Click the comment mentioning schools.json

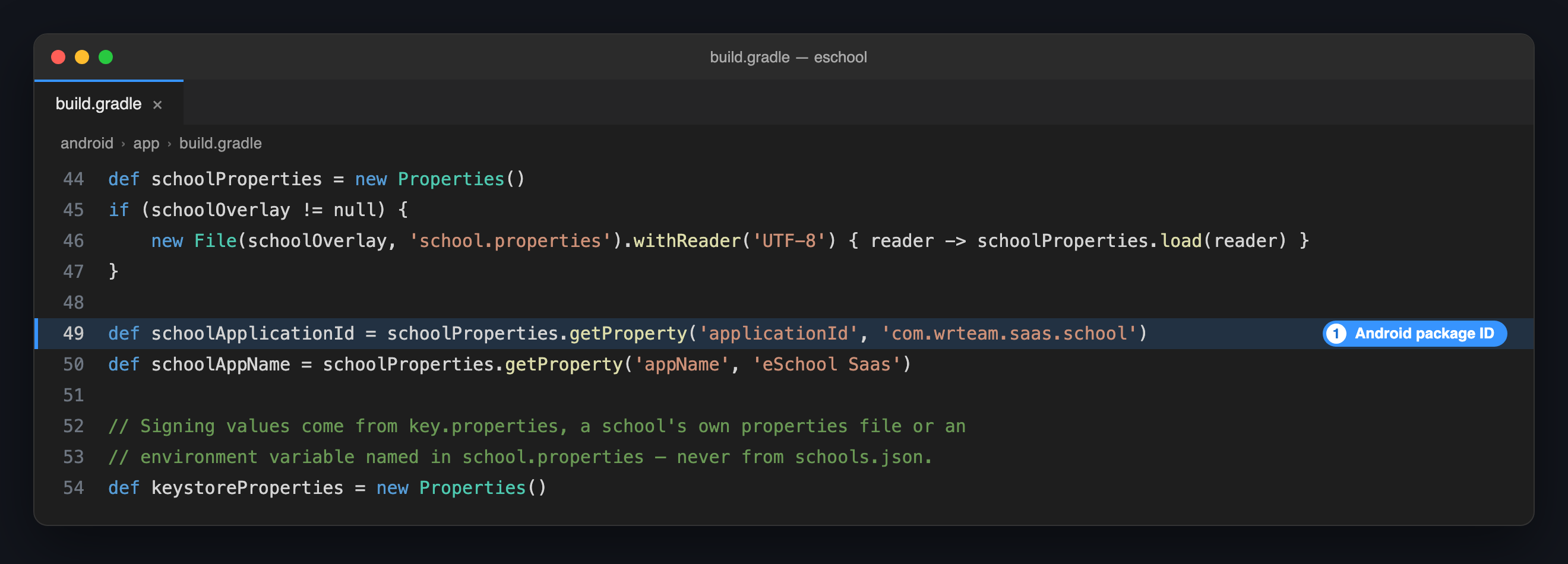click(x=520, y=457)
